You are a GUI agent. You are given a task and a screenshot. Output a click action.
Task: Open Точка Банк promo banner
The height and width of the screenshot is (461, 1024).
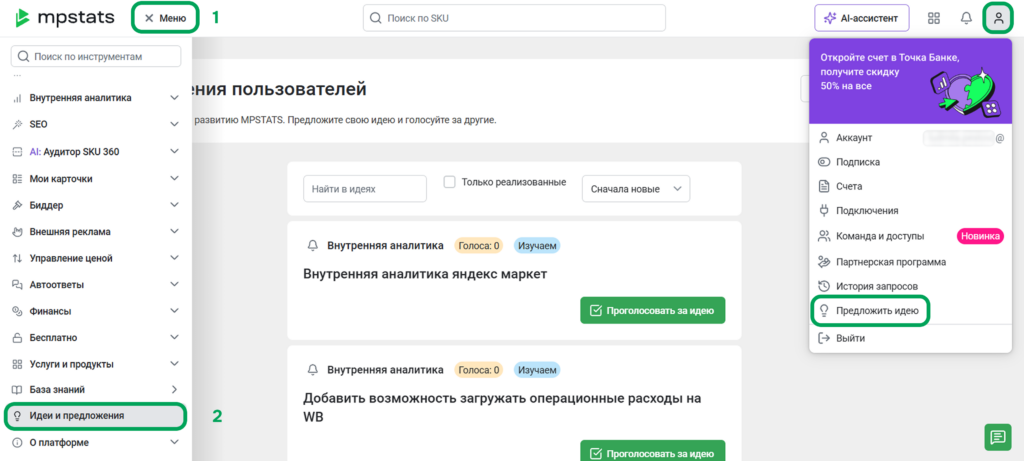point(910,81)
